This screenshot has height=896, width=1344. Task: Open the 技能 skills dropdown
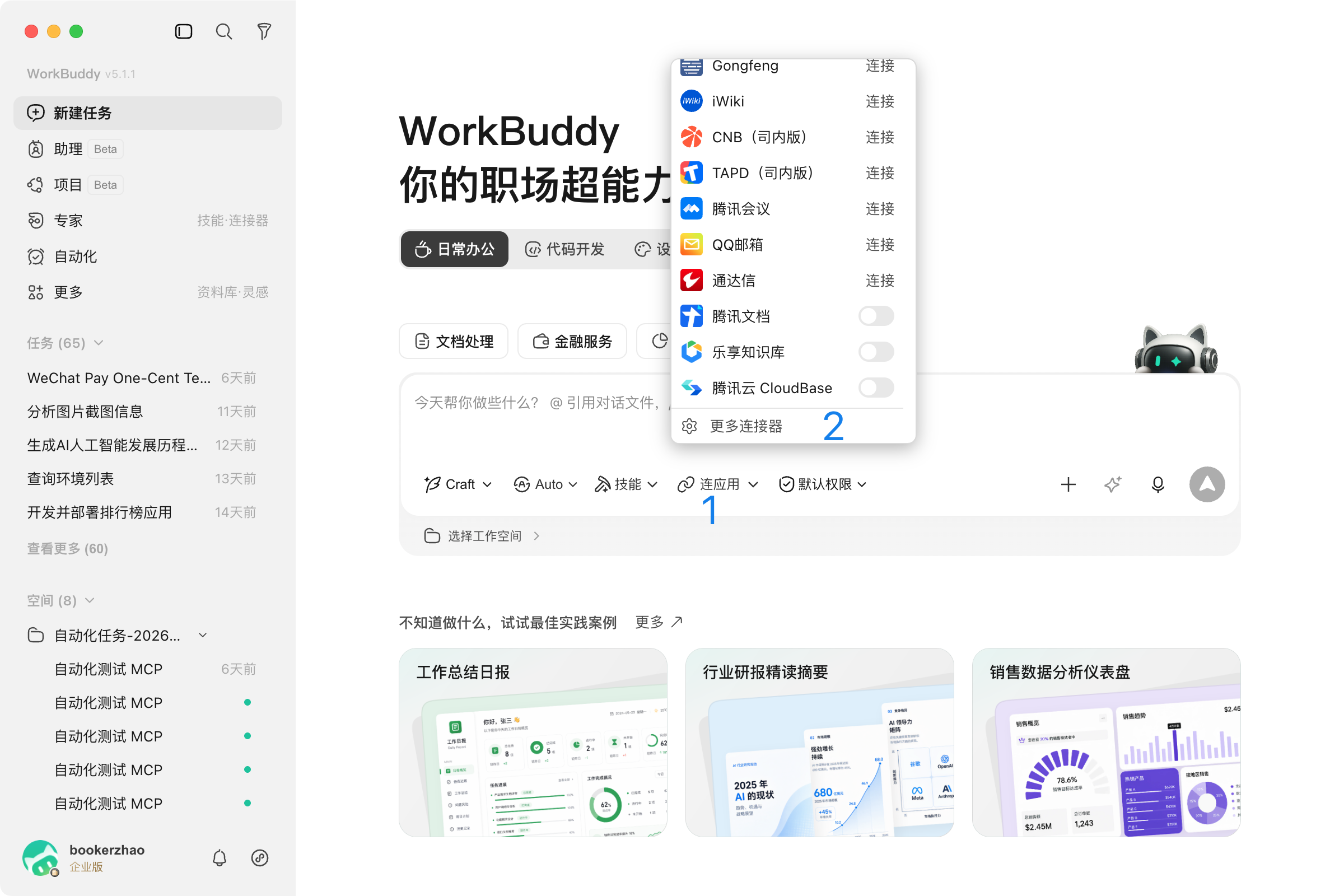coord(626,484)
